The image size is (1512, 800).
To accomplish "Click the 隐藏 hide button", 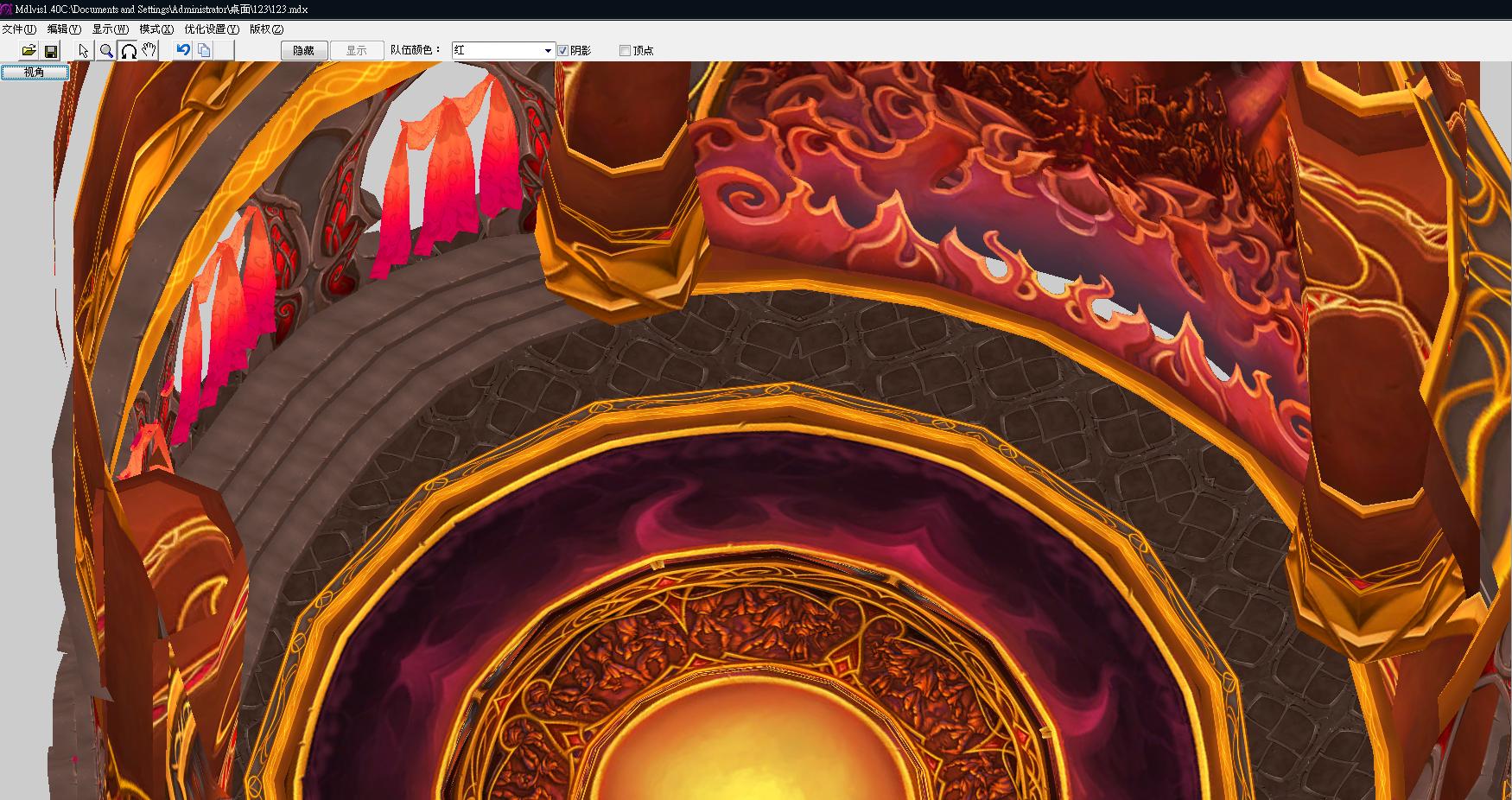I will tap(304, 50).
